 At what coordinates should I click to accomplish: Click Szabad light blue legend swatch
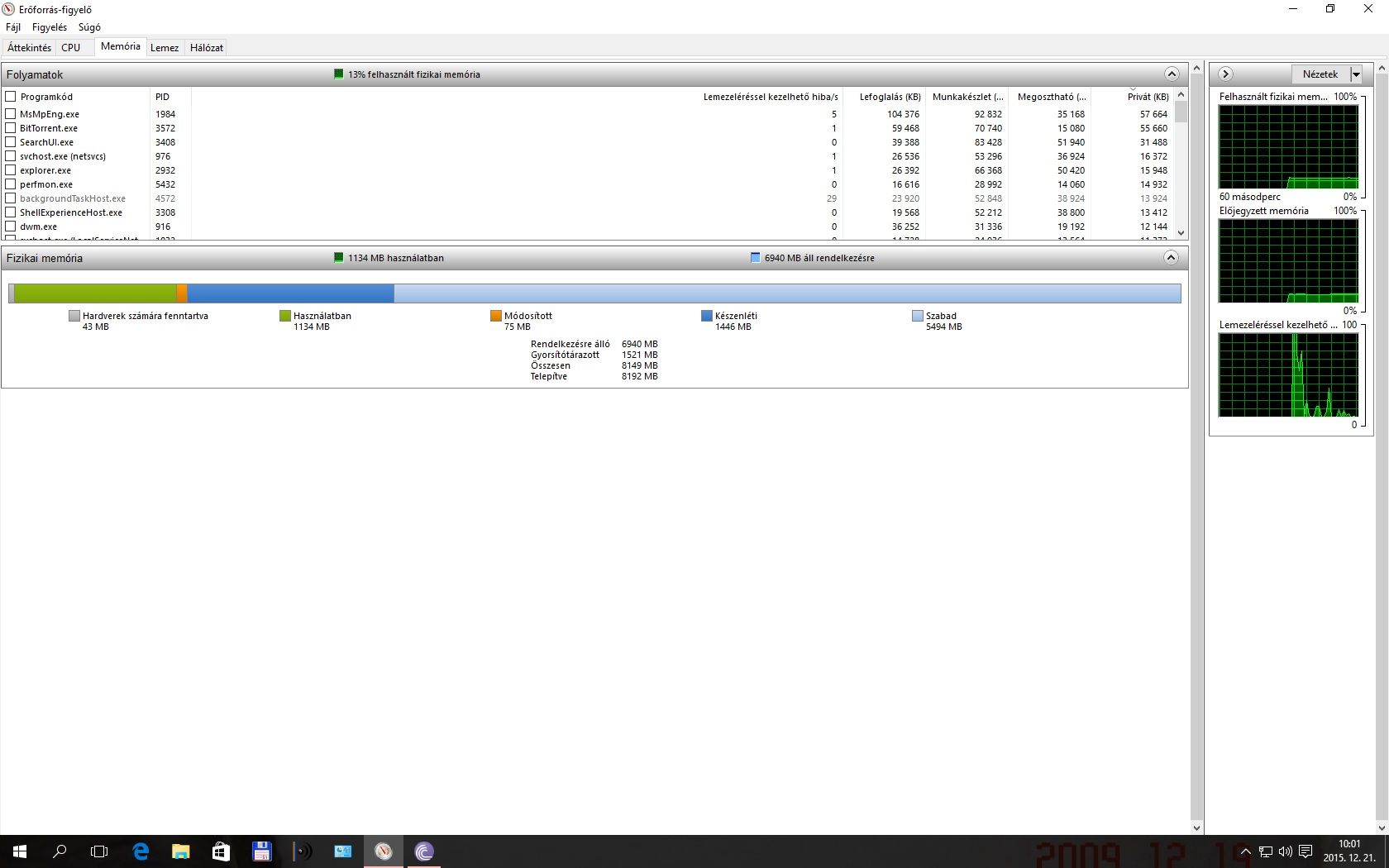click(x=918, y=316)
